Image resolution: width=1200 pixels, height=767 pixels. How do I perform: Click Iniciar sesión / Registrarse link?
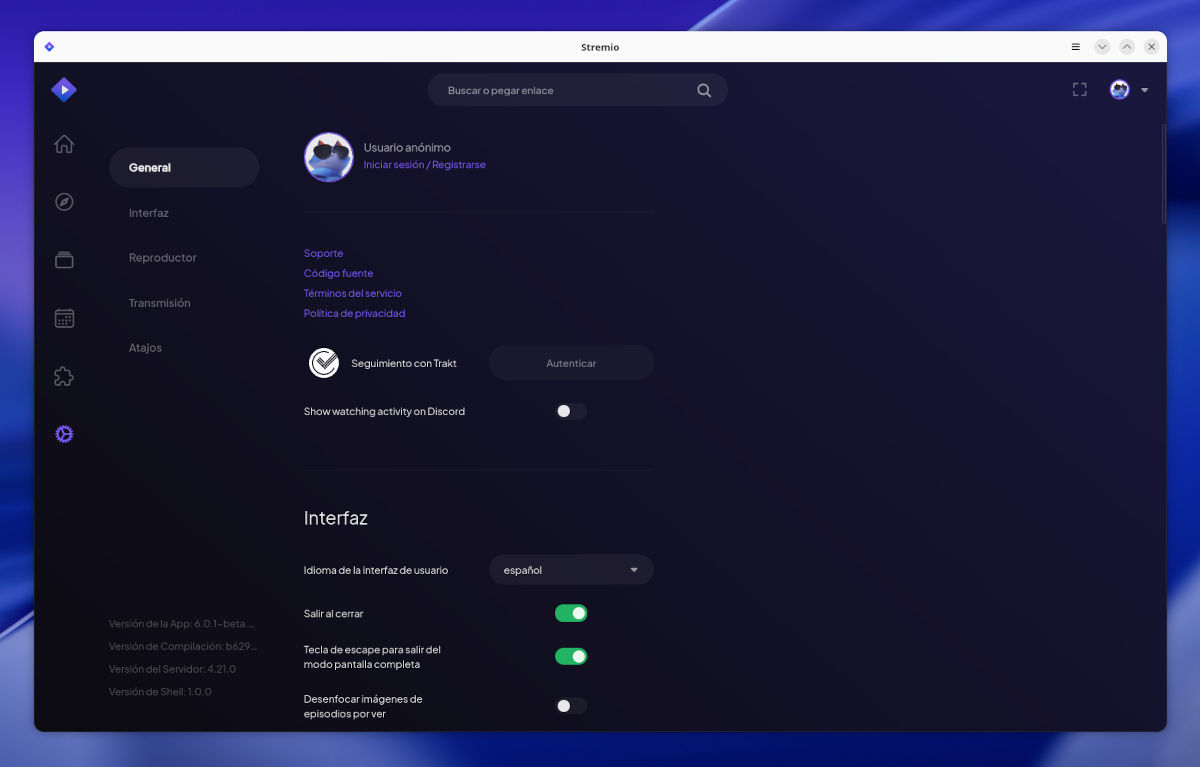pos(425,165)
